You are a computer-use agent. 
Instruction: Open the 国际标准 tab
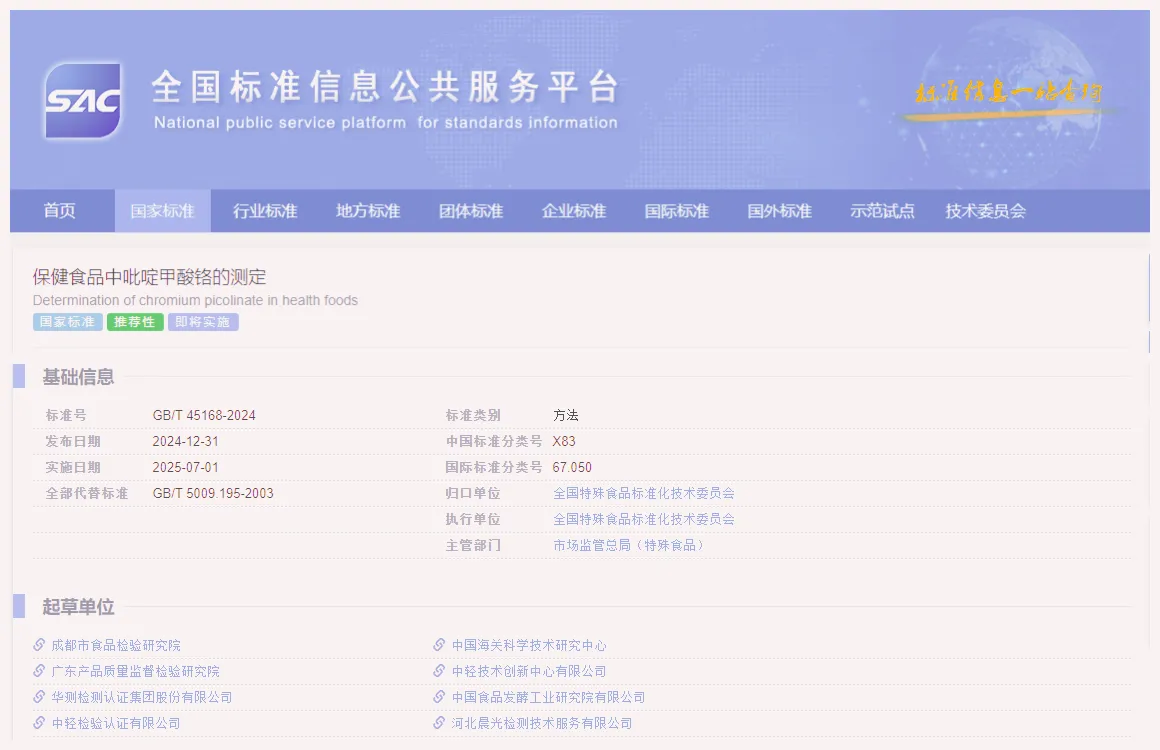676,211
